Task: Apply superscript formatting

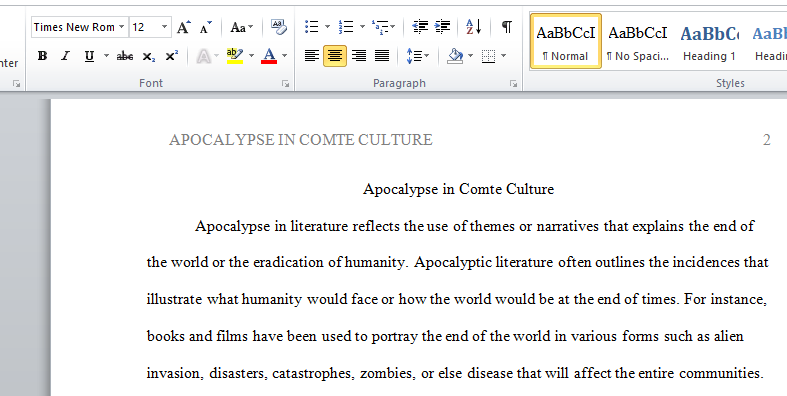Action: (171, 56)
